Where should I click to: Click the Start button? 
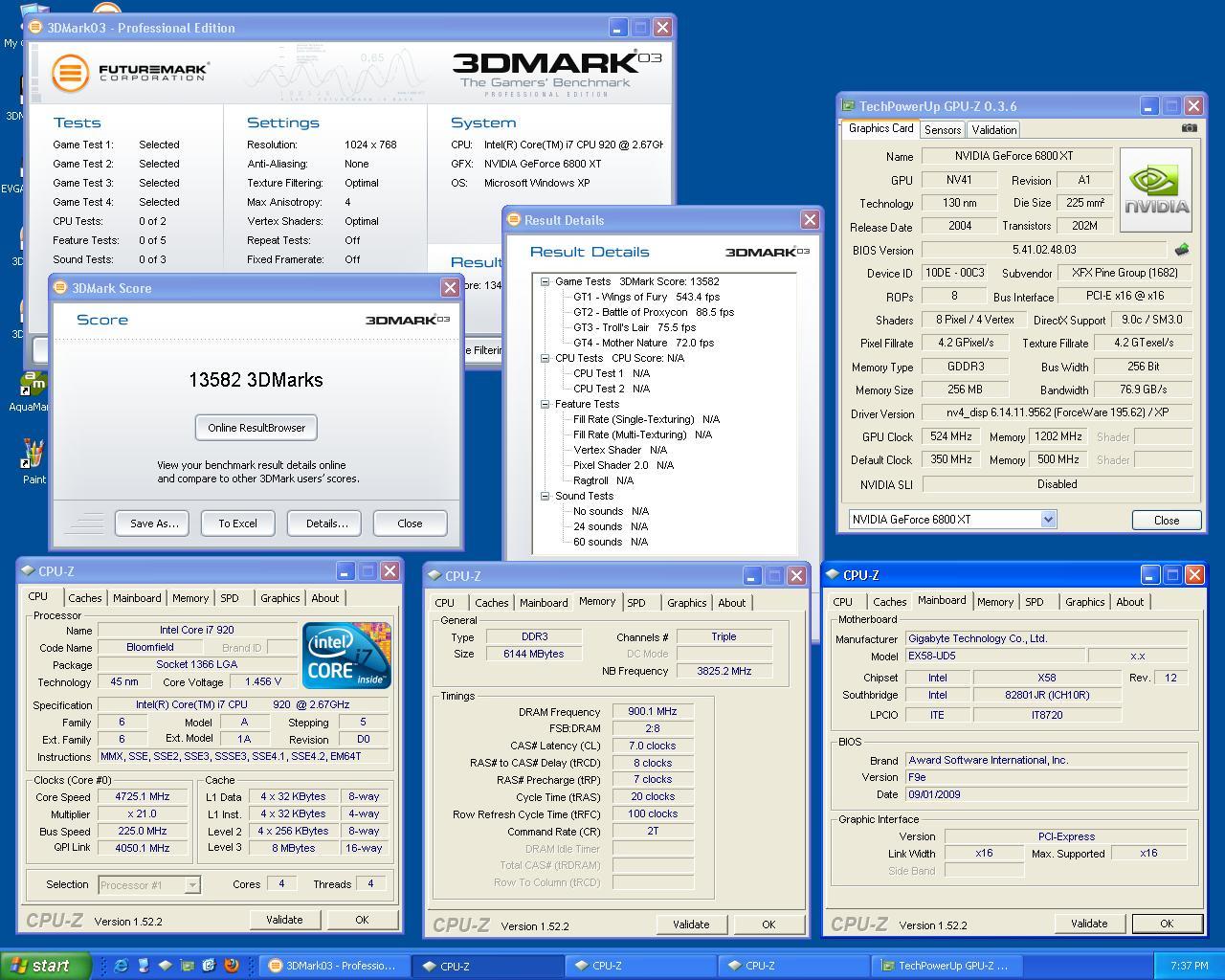pyautogui.click(x=45, y=966)
